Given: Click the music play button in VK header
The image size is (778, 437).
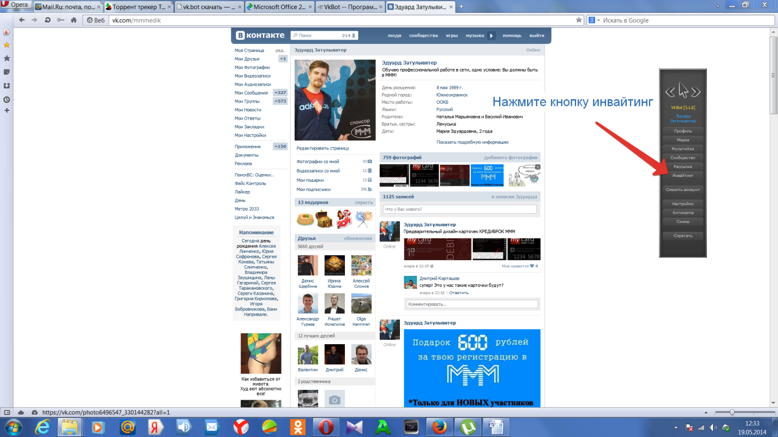Looking at the screenshot, I should (491, 36).
